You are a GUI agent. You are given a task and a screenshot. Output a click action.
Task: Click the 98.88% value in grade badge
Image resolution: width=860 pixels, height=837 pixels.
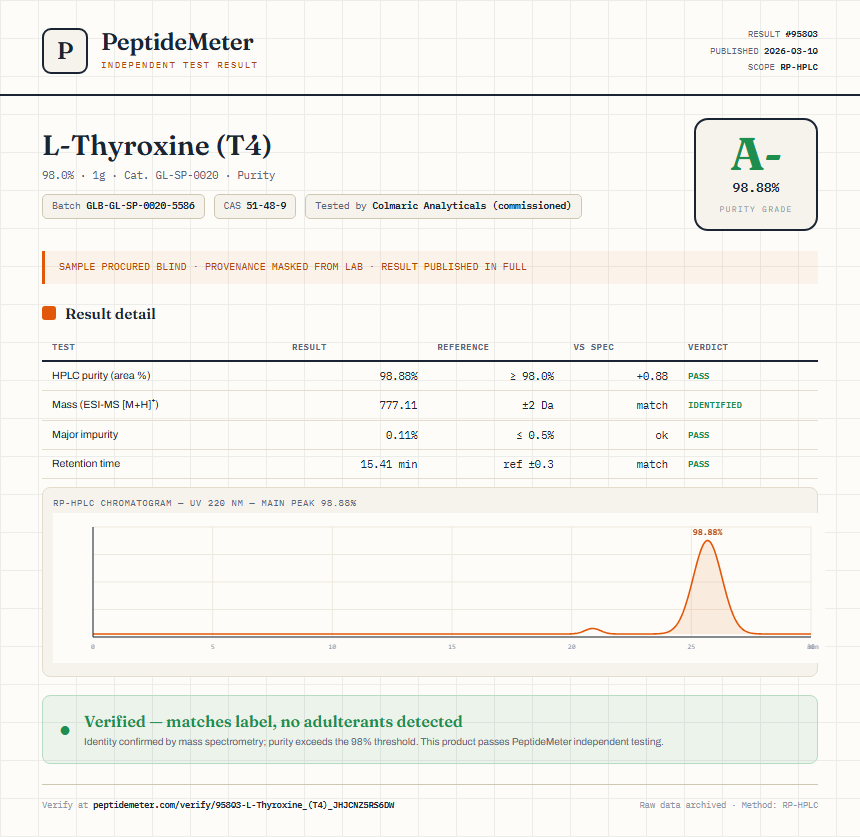tap(756, 188)
